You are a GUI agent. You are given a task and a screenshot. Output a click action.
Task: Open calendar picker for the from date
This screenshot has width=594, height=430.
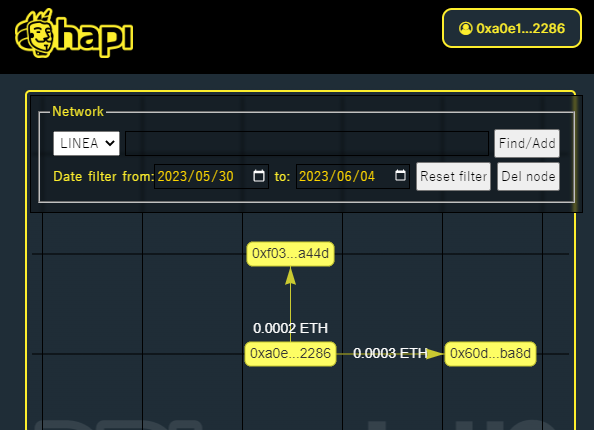259,176
